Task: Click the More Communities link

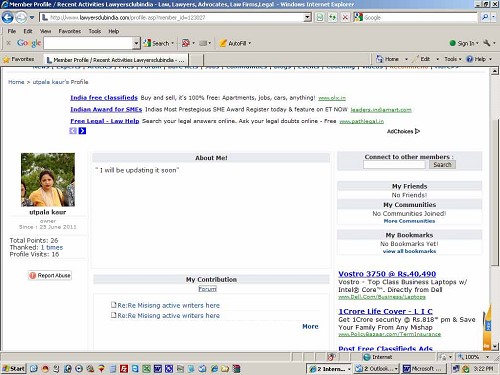Action: point(409,221)
